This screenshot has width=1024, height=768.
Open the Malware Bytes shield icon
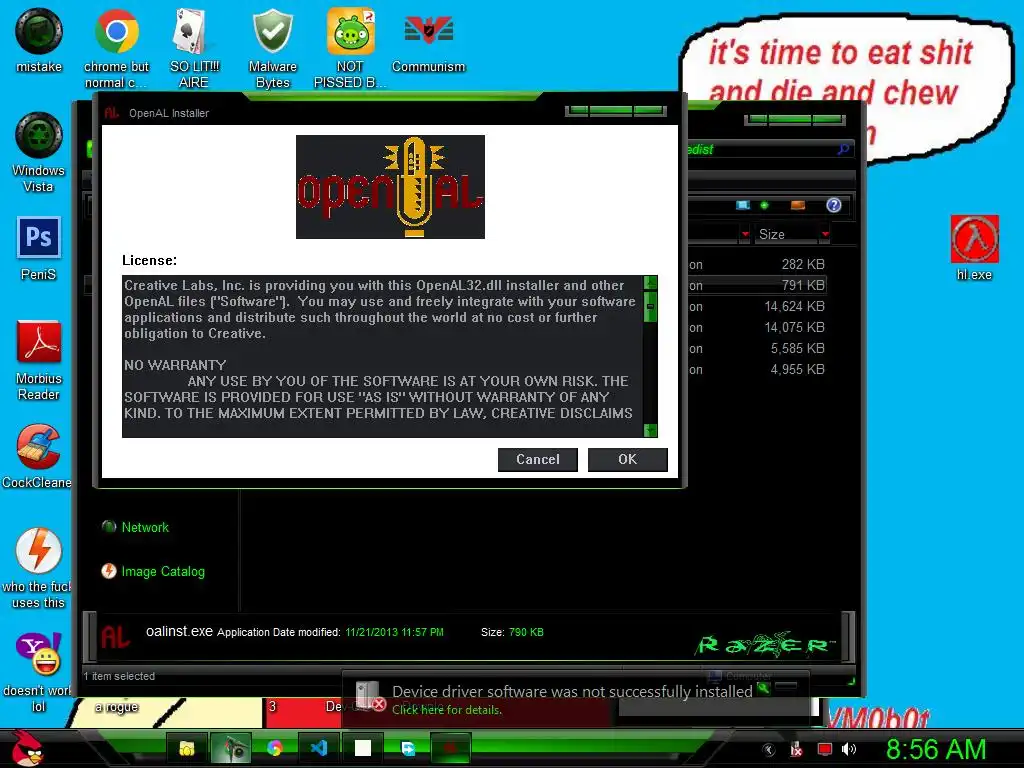[272, 47]
